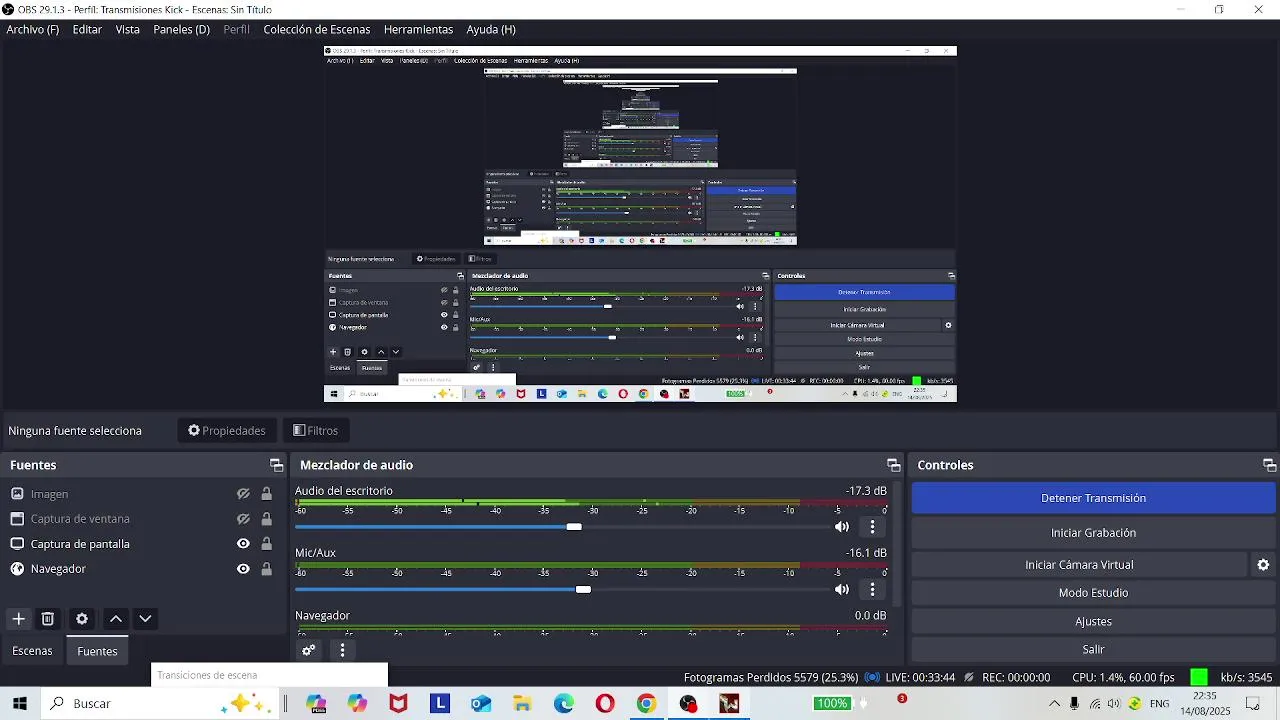Screen dimensions: 1280x720
Task: Open taskbar clock showing 22:35
Action: 1205,704
